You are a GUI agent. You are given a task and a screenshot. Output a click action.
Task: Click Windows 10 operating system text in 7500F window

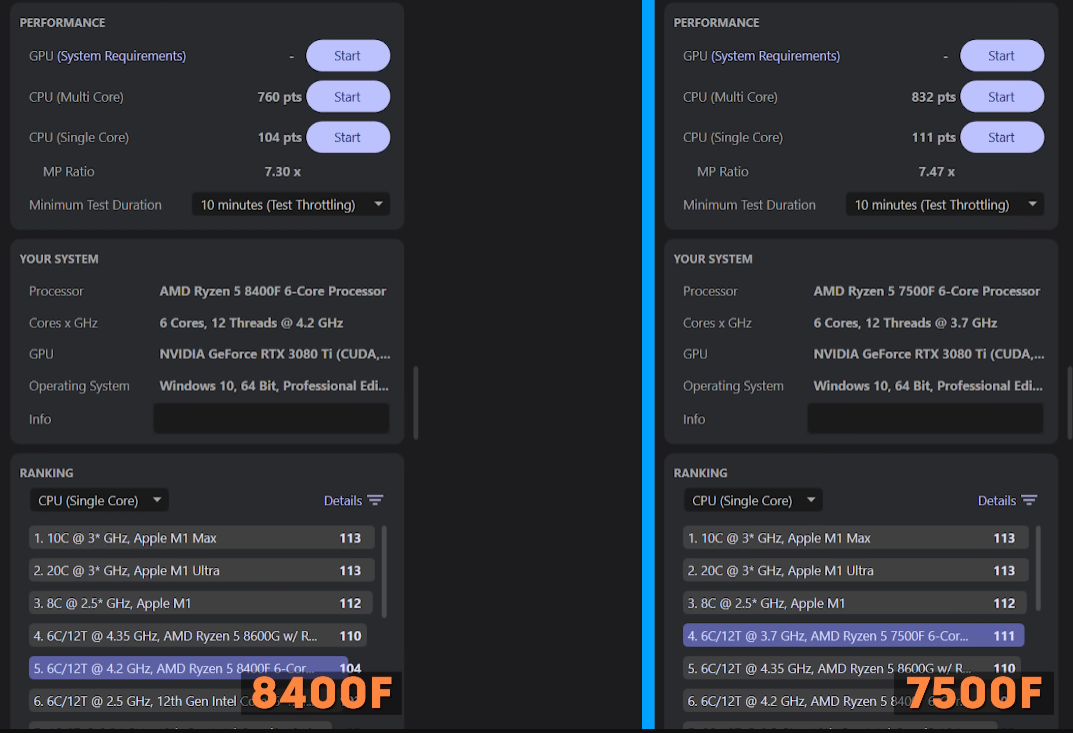pyautogui.click(x=929, y=386)
